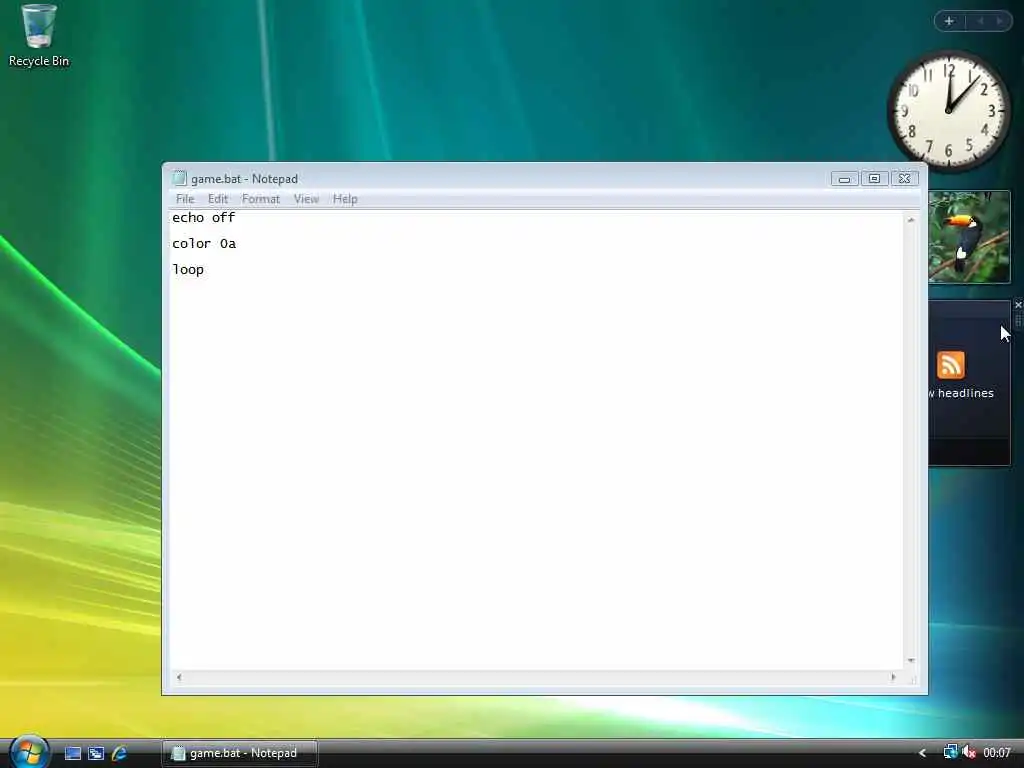This screenshot has height=768, width=1024.
Task: Click the Notepad window title text
Action: tap(244, 179)
